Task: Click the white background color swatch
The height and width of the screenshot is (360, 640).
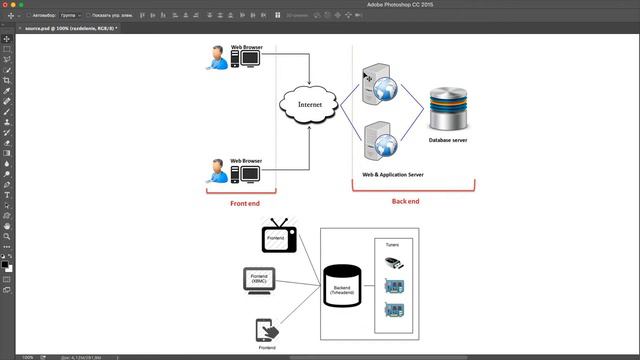Action: (x=9, y=269)
